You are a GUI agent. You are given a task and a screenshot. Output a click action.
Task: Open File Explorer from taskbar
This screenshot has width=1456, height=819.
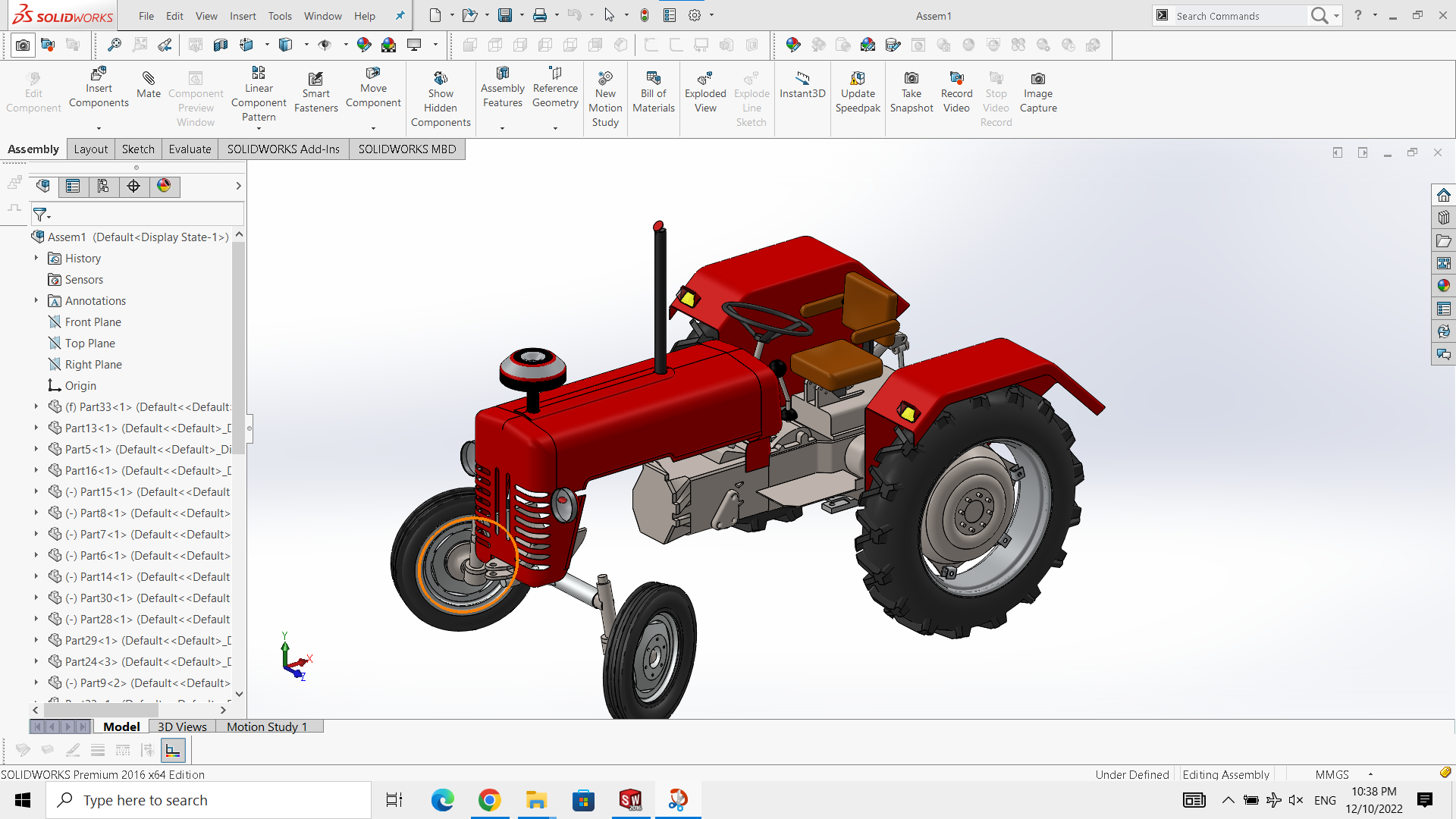(x=537, y=800)
